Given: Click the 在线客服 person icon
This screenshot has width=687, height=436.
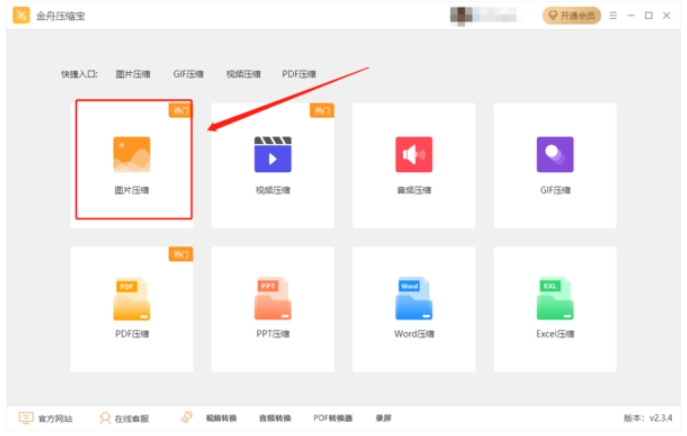Looking at the screenshot, I should (x=105, y=418).
